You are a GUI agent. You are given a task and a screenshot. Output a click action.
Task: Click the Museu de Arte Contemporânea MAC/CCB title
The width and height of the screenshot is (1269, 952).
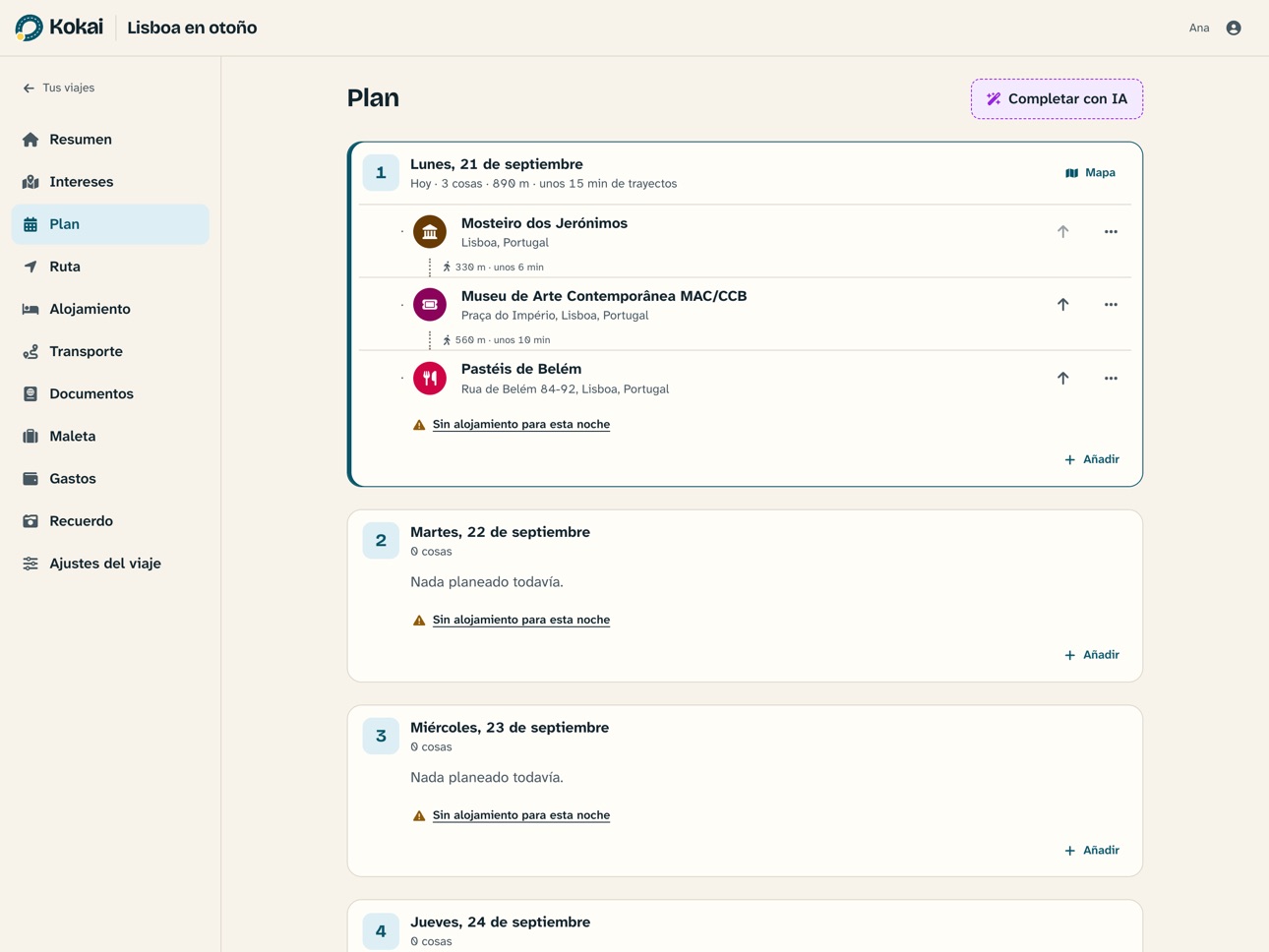[604, 296]
